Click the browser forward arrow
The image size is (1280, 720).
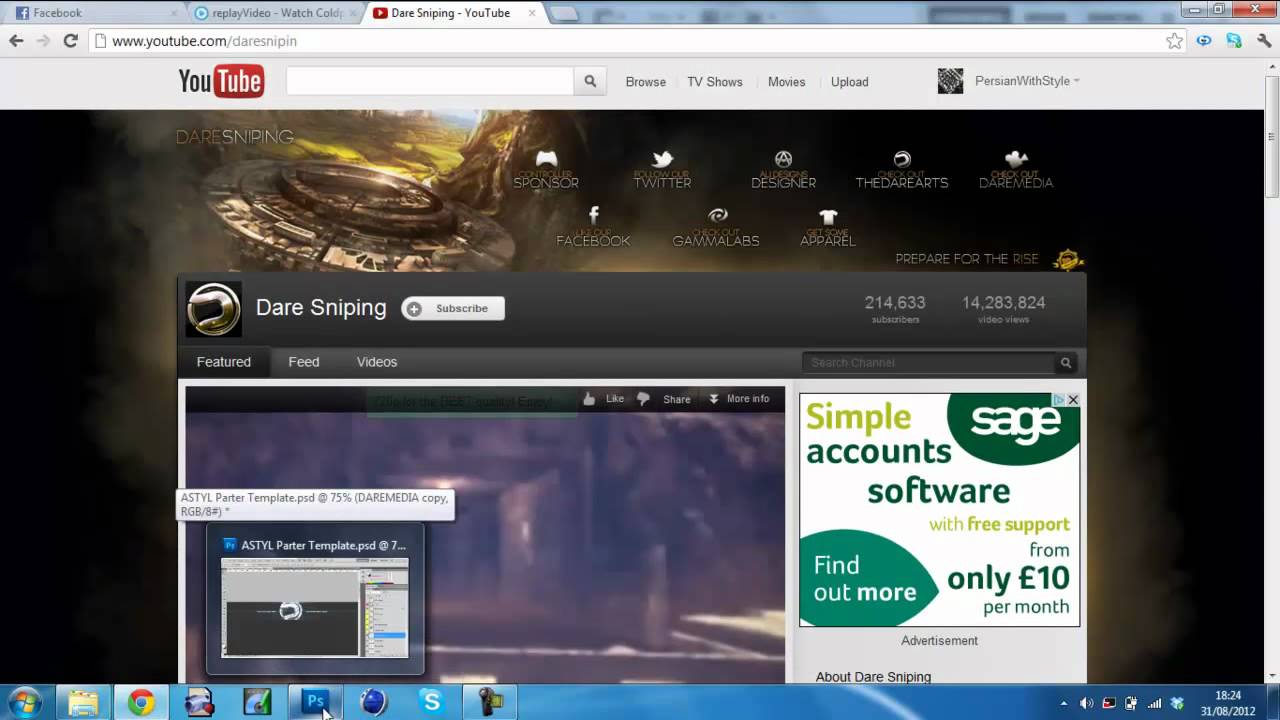(43, 41)
